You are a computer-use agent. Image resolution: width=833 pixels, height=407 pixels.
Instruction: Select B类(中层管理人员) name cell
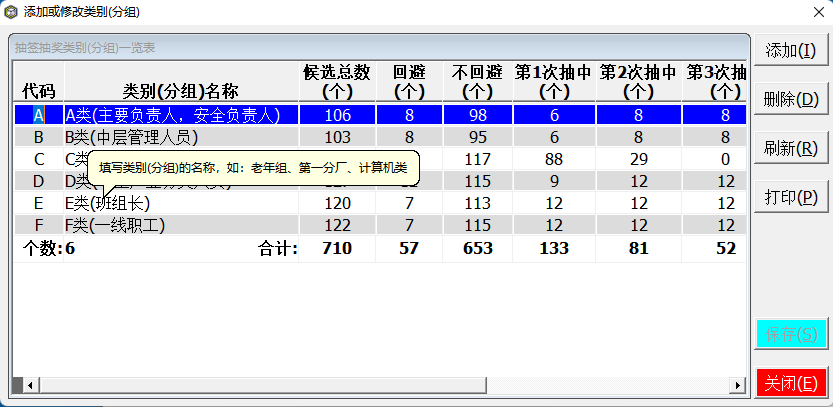(x=181, y=137)
